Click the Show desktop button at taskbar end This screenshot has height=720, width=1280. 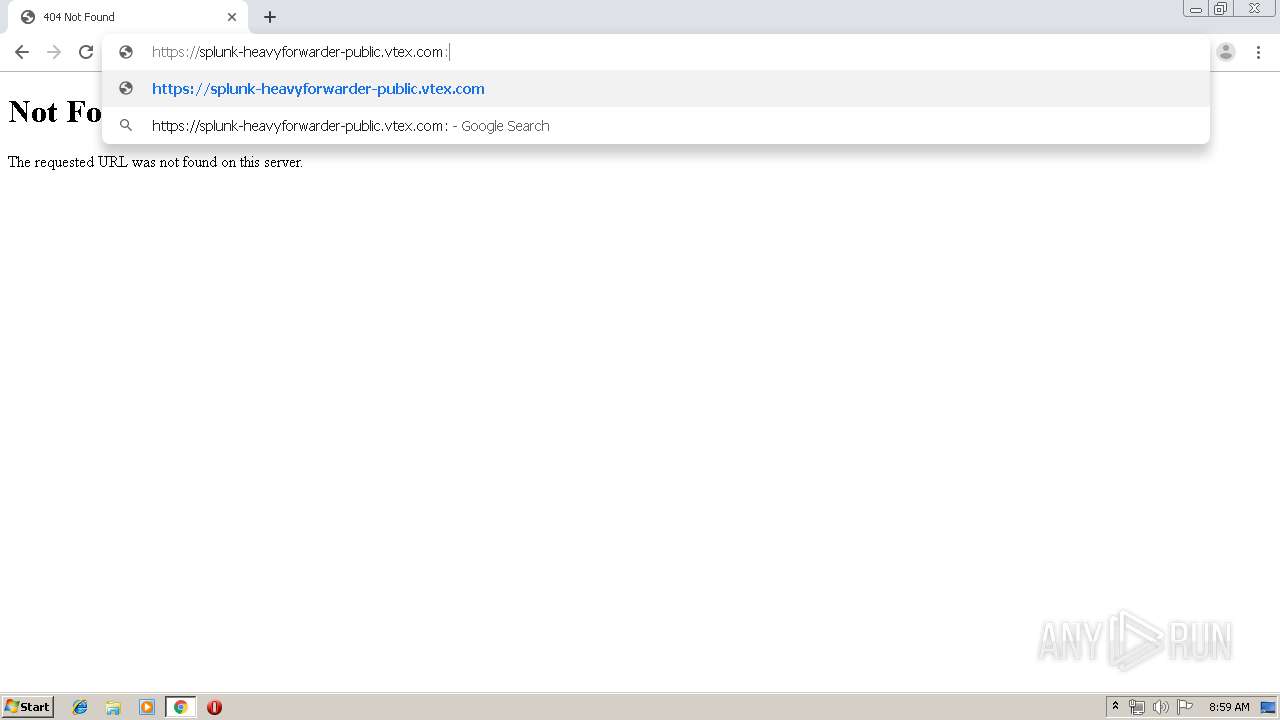point(1268,707)
